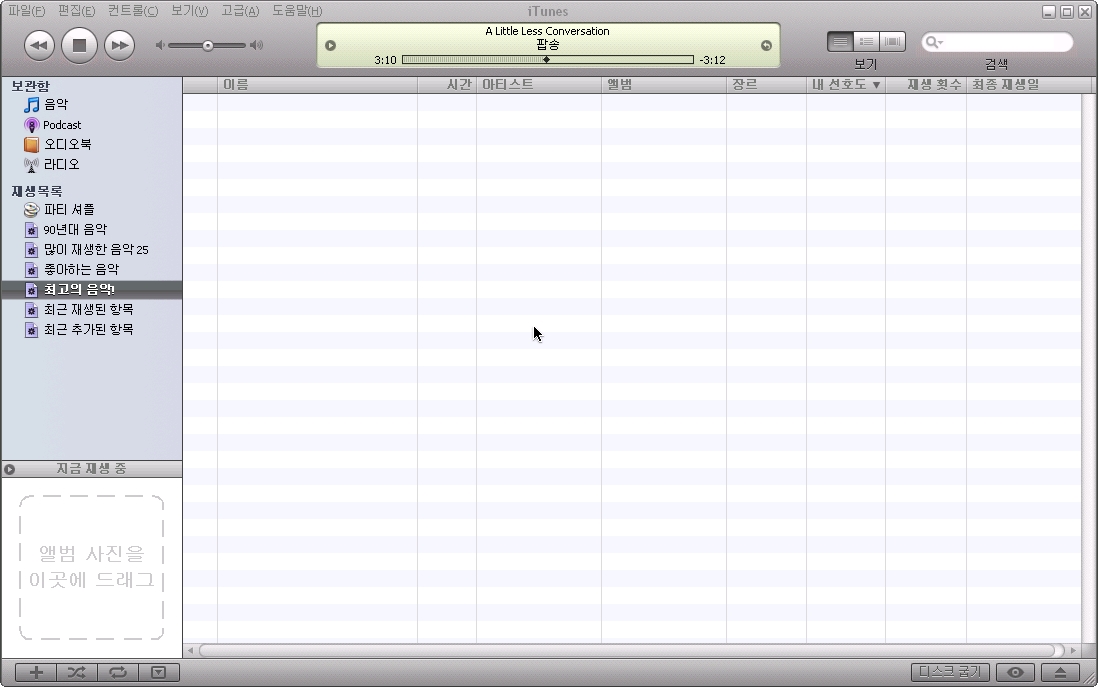Maximize the iTunes window
The height and width of the screenshot is (687, 1098).
click(1066, 12)
